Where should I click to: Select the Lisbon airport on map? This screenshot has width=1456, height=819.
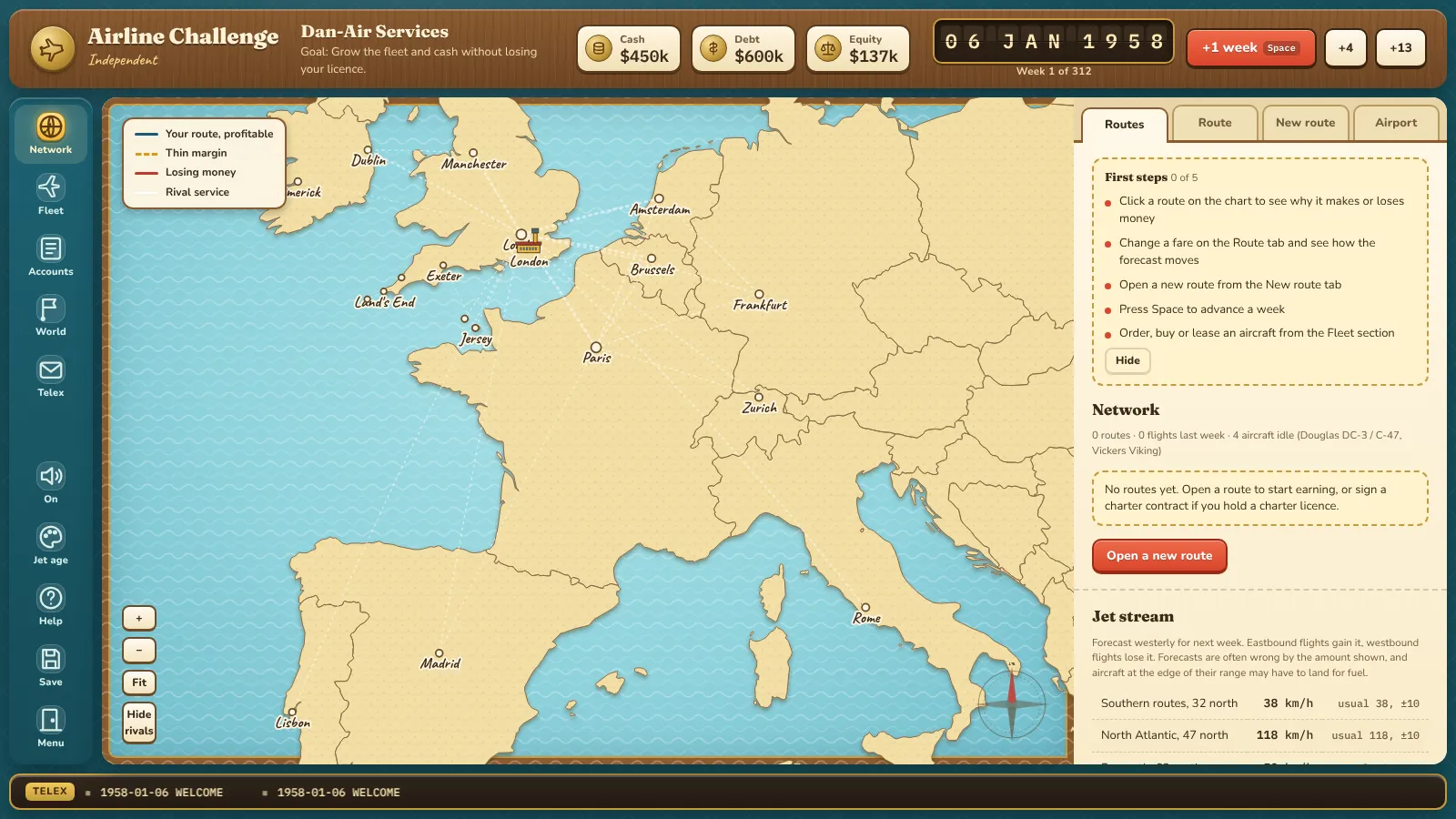[x=292, y=712]
